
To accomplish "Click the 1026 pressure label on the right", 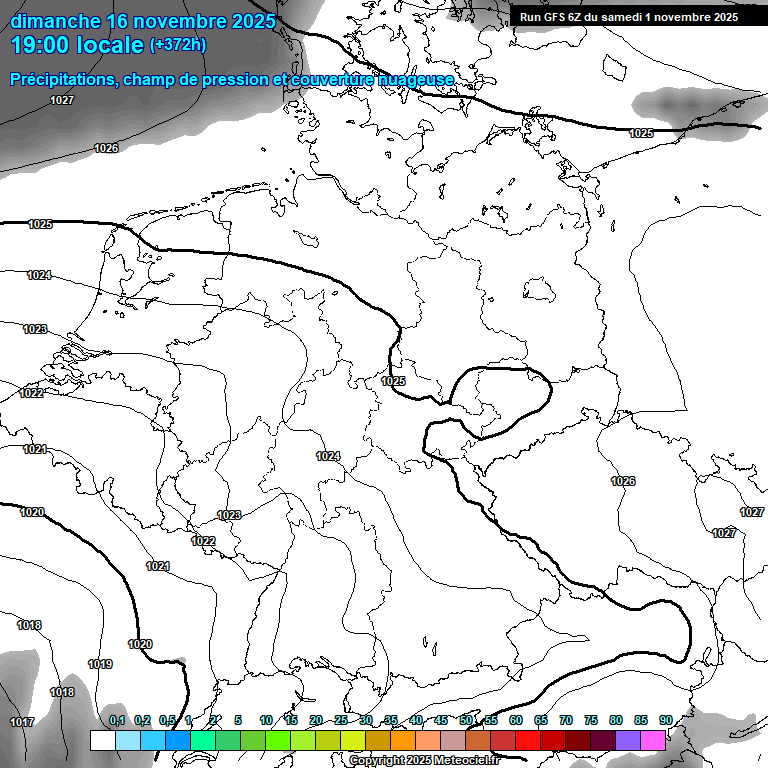I will [623, 481].
